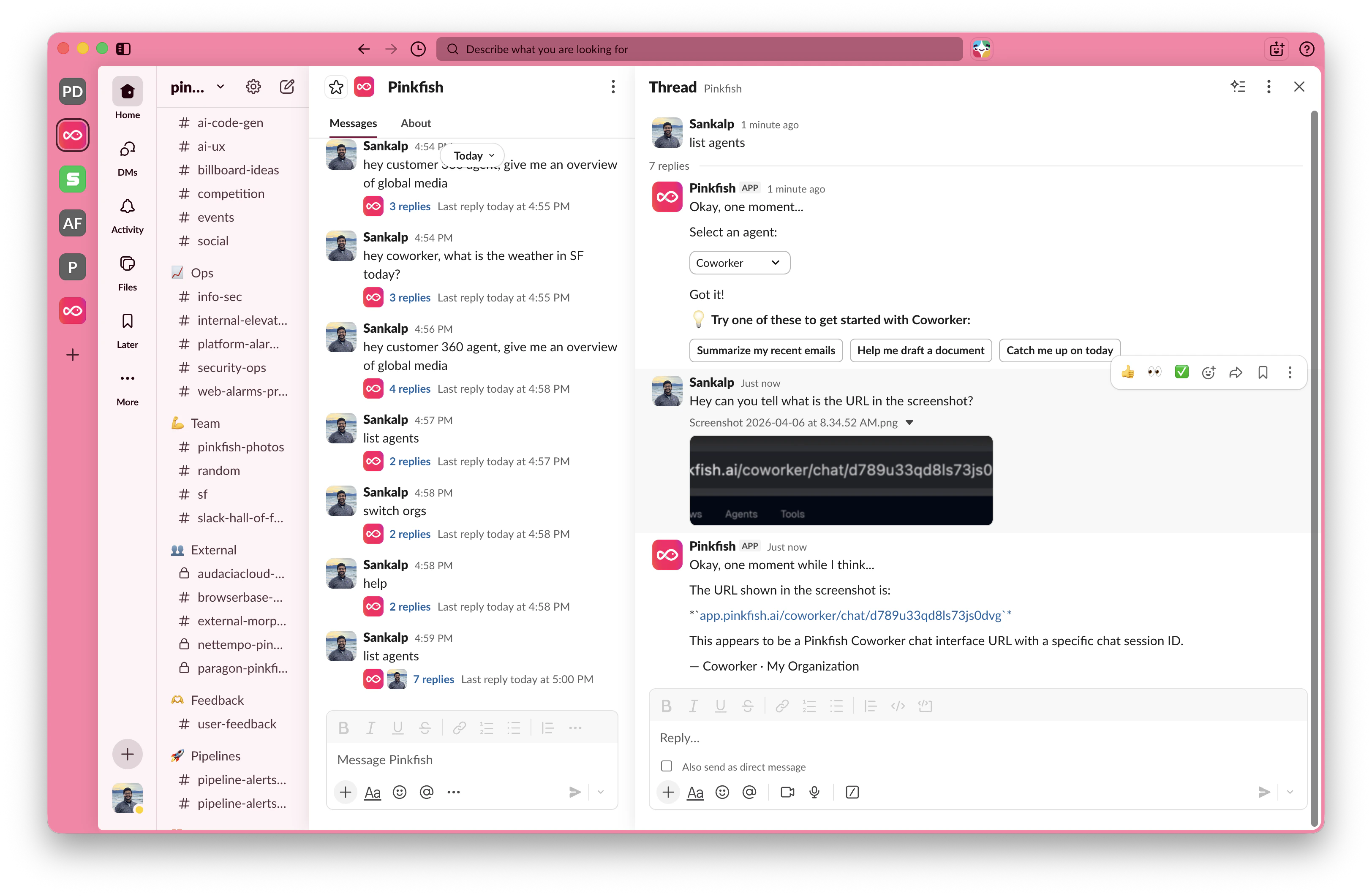Viewport: 1372px width, 896px height.
Task: Open the emoji picker in the thread reply
Action: pyautogui.click(x=722, y=792)
